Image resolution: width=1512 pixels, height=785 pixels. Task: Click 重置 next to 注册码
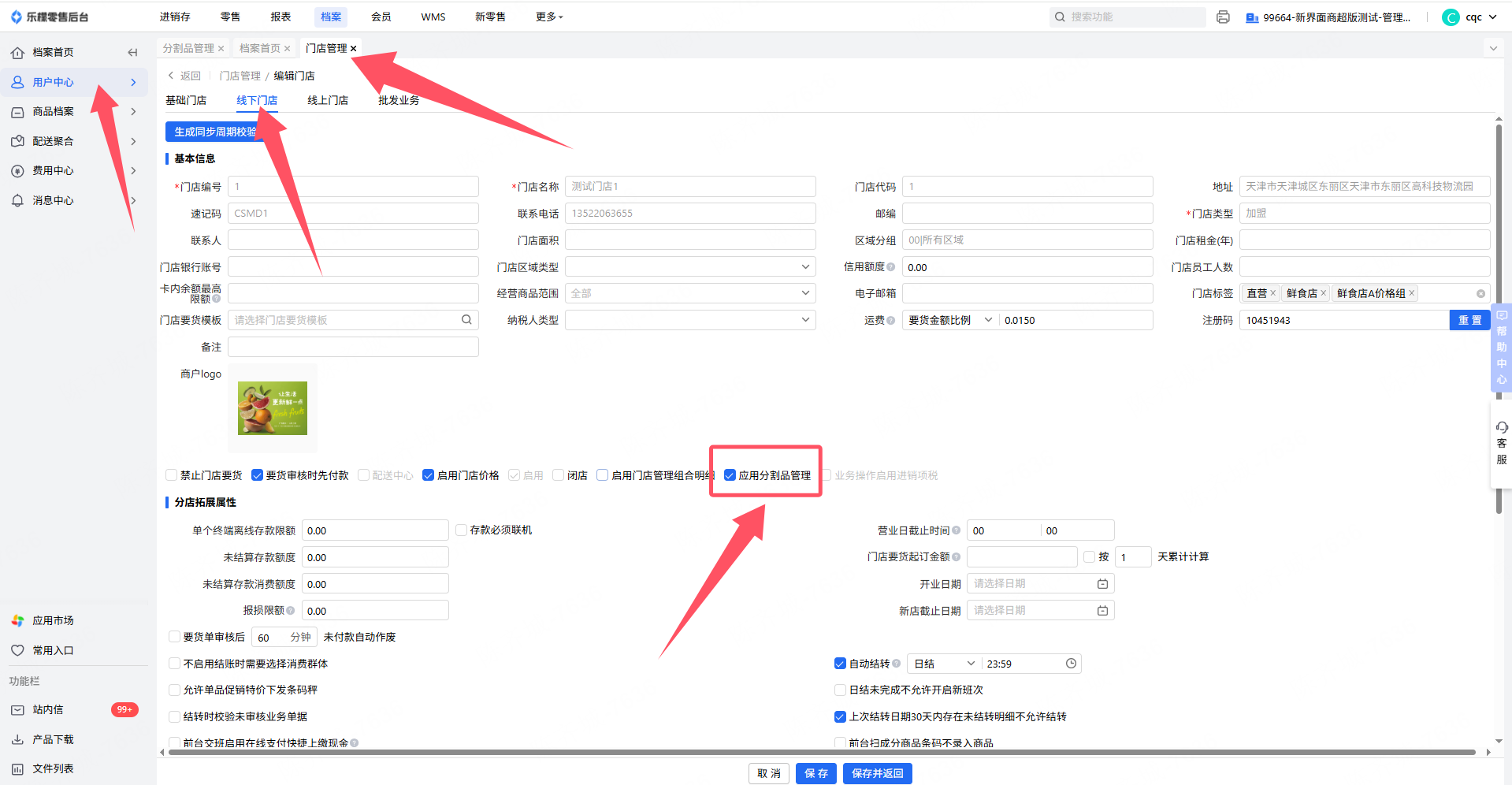(x=1470, y=320)
